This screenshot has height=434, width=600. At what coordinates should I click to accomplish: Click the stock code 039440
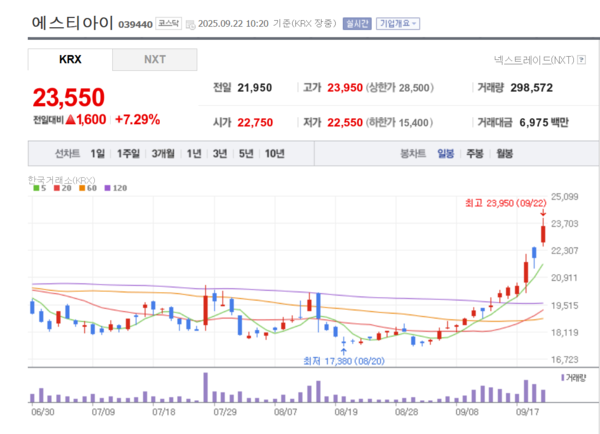click(x=135, y=24)
